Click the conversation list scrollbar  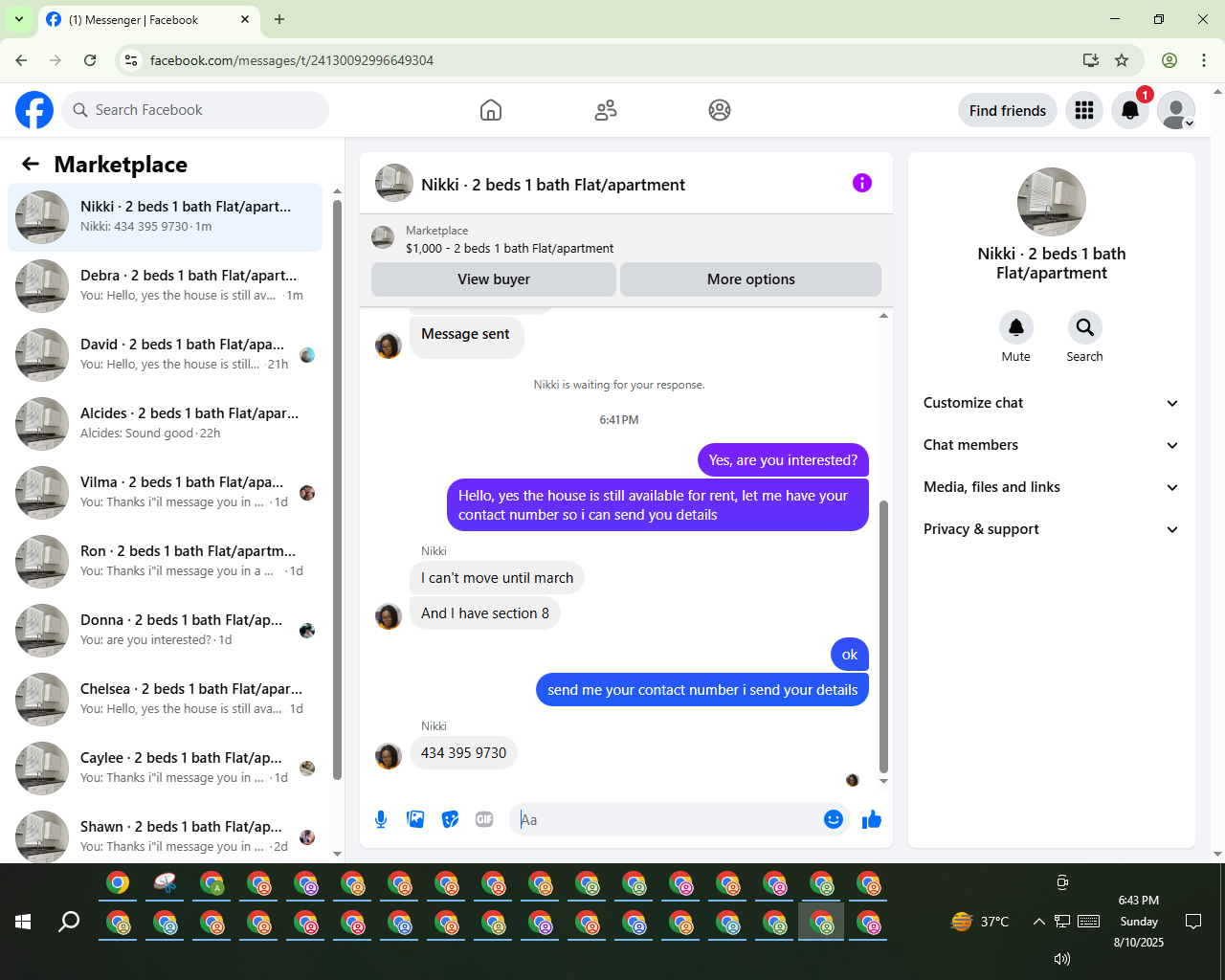337,488
